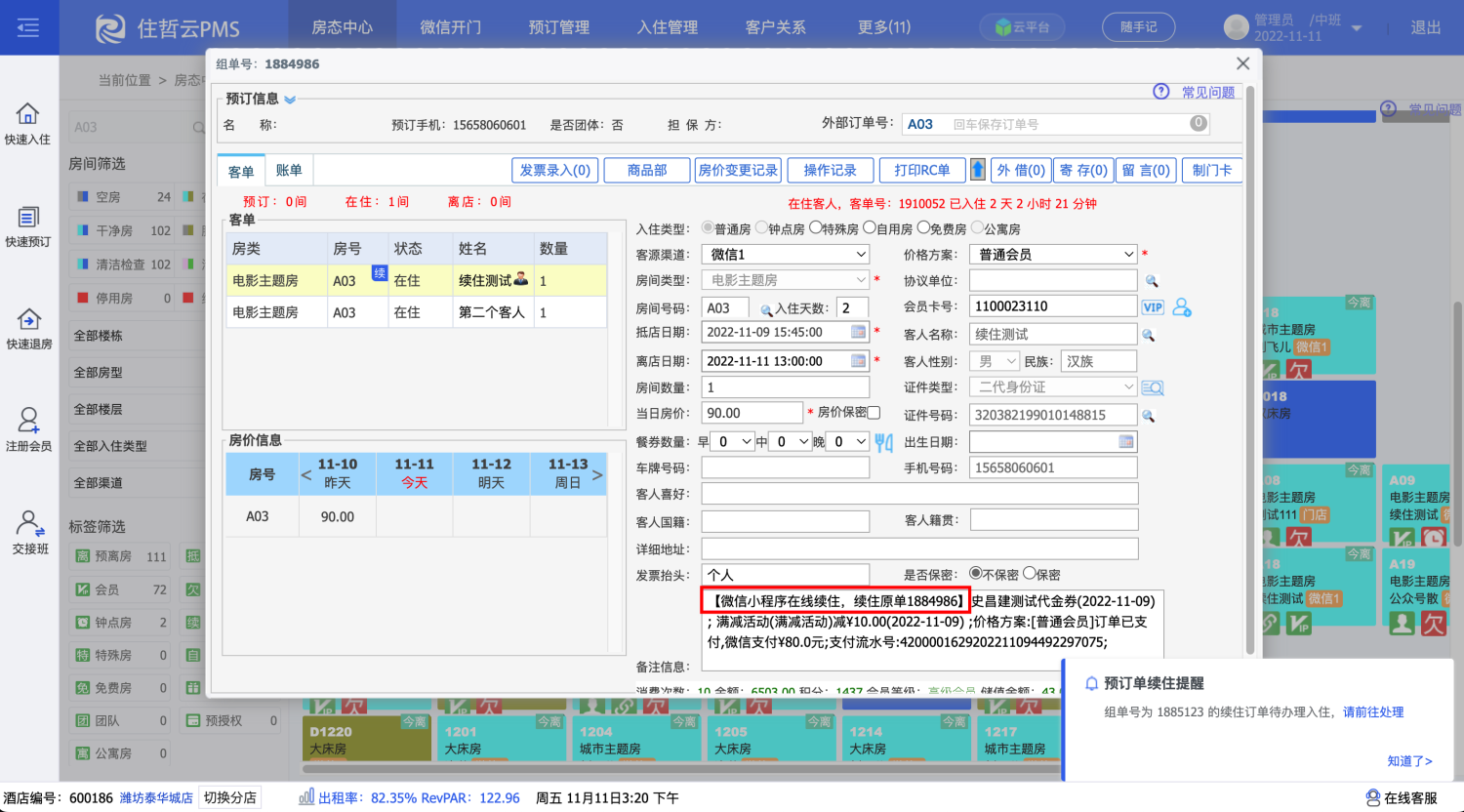Click the 手机号码 input field

point(1053,467)
